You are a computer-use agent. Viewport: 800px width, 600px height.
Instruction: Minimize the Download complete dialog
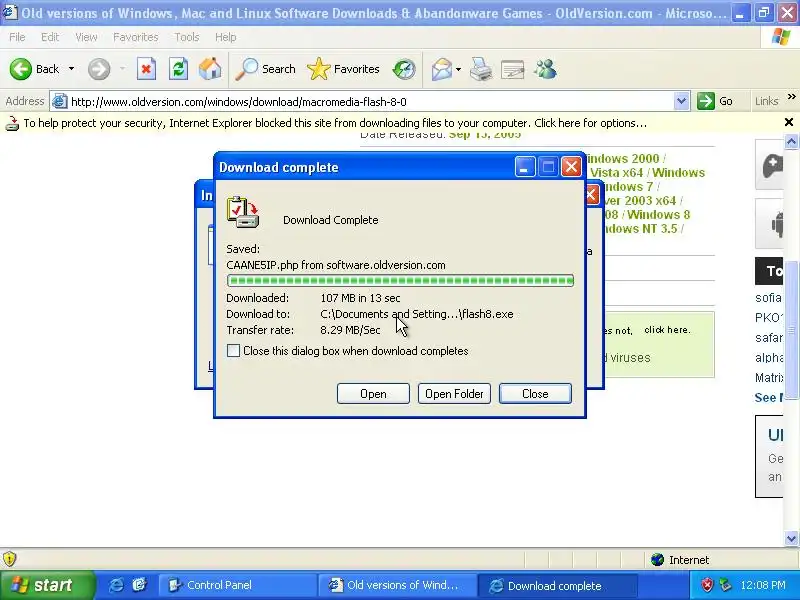tap(524, 167)
